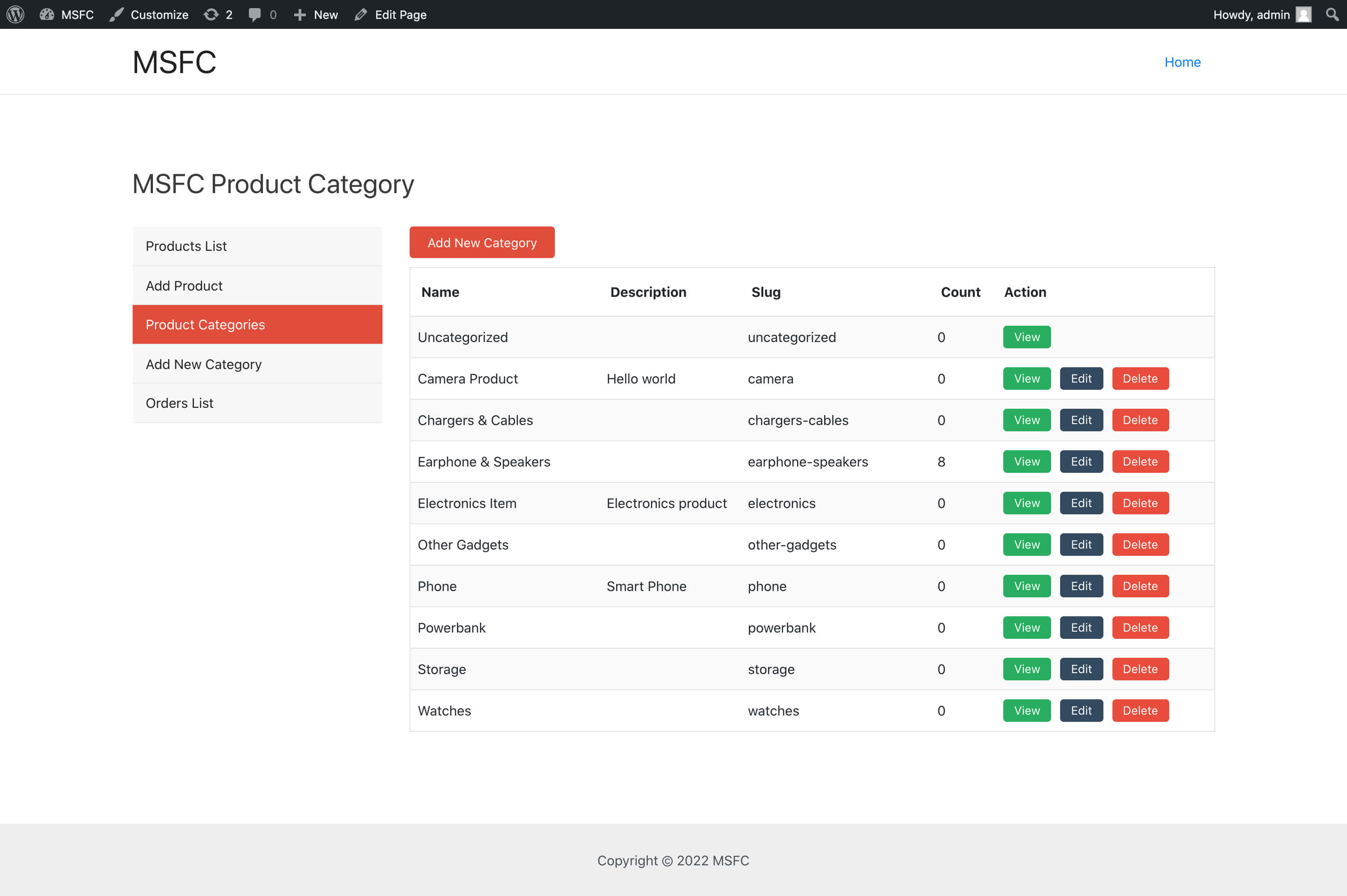
Task: Open comments via speech bubble icon
Action: point(255,14)
